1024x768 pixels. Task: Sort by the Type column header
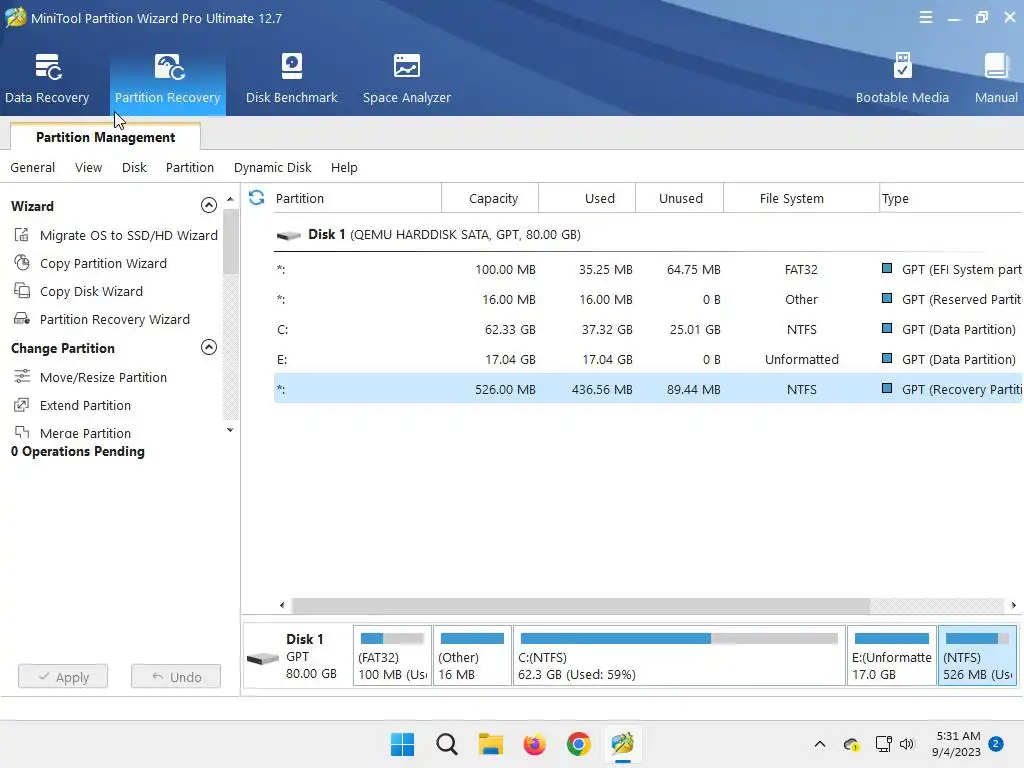click(x=951, y=198)
